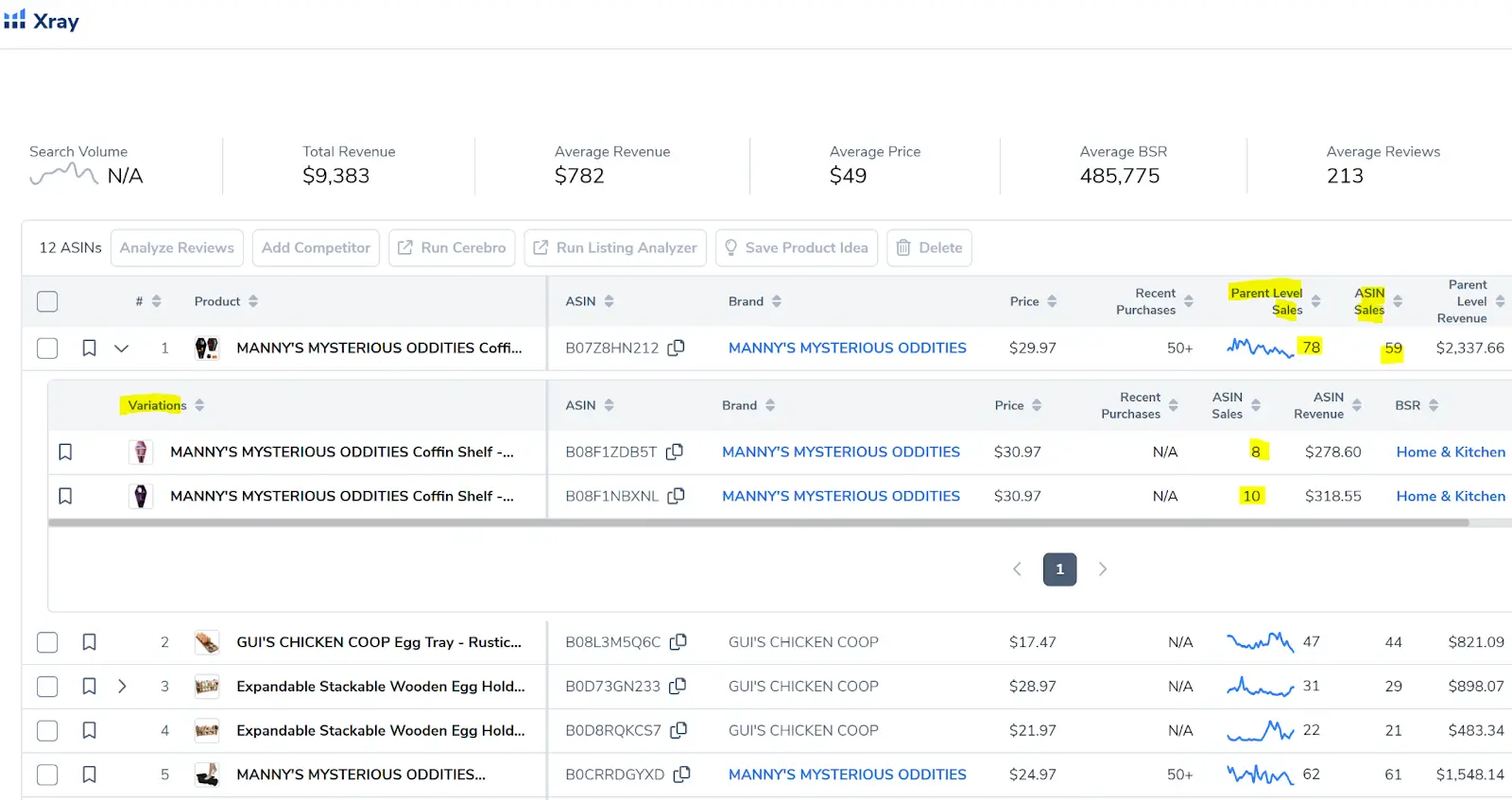Bookmark row 3 Expandable Egg Holder
This screenshot has height=800, width=1512.
[89, 686]
